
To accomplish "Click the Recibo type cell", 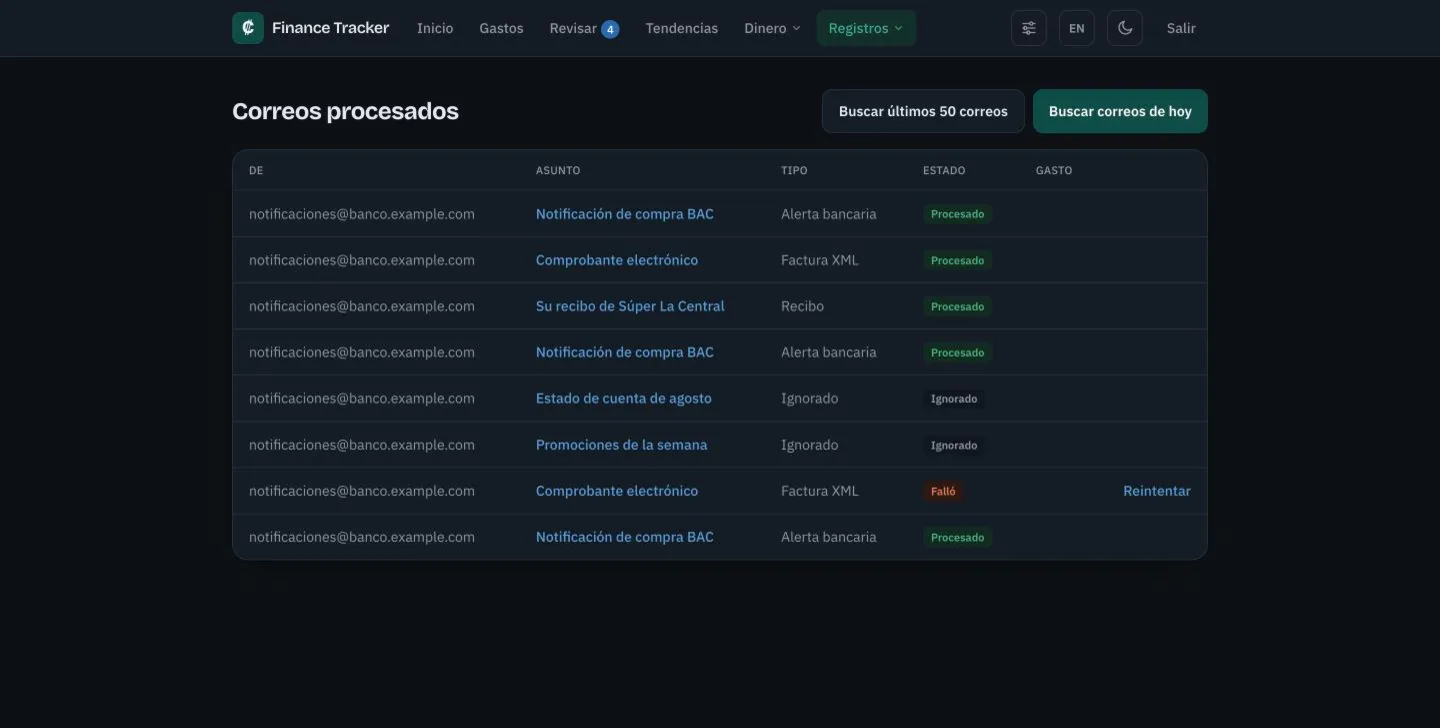I will (x=802, y=306).
